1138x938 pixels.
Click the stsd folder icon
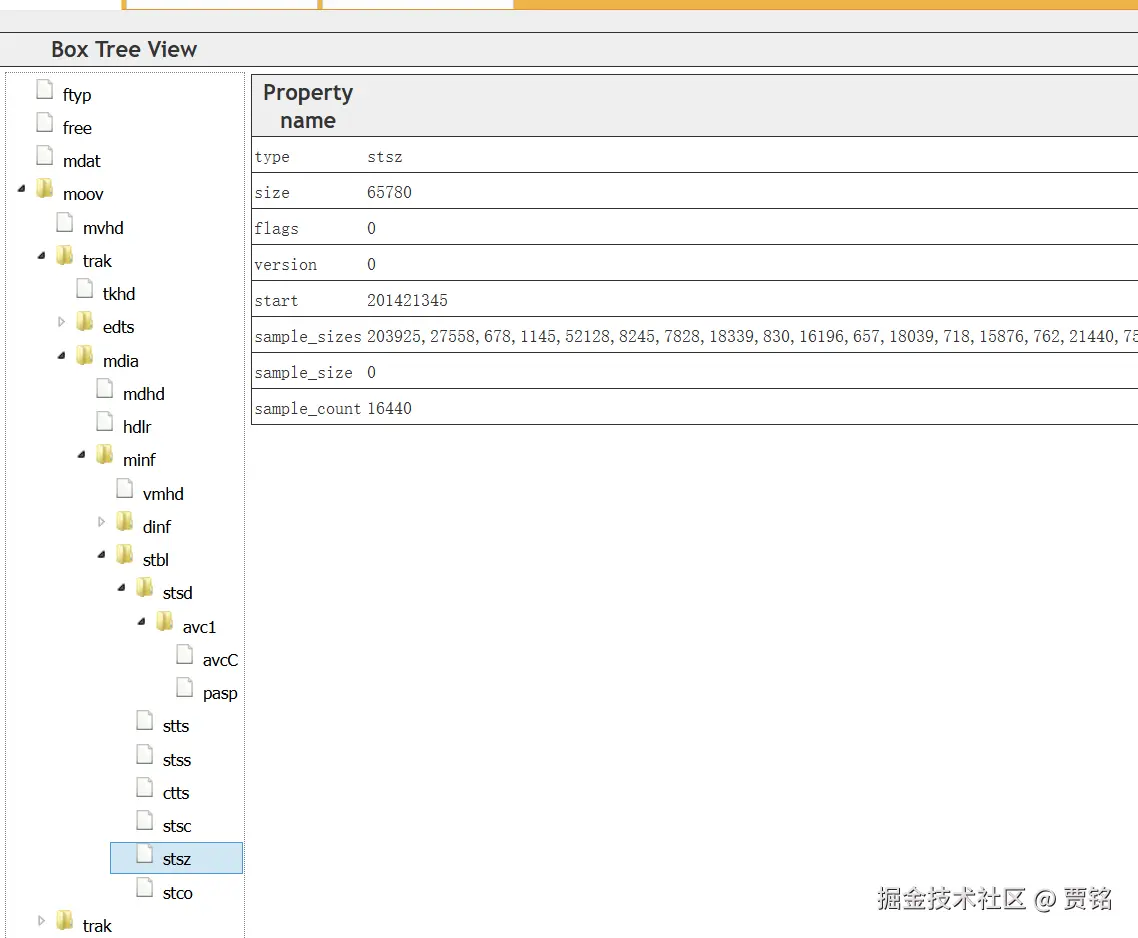click(x=145, y=588)
